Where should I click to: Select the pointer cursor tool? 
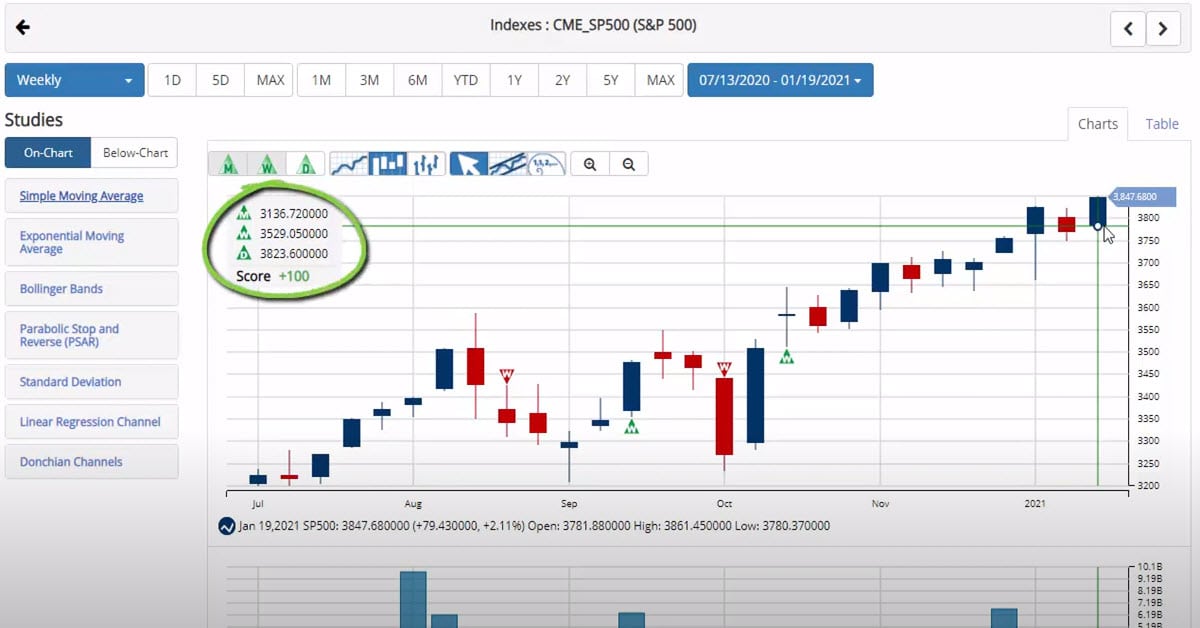coord(469,164)
